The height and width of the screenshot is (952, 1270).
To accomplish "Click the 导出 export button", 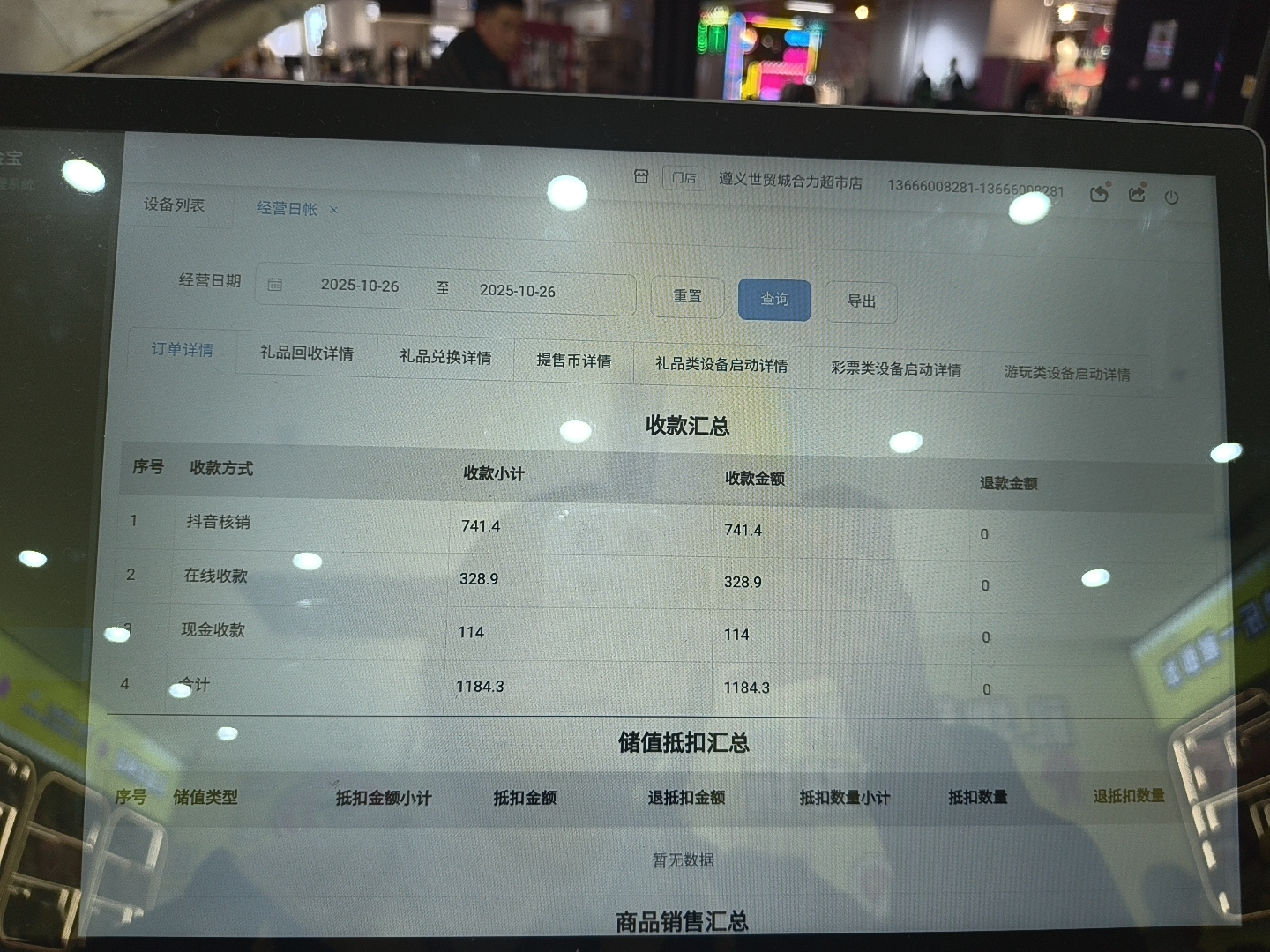I will click(x=862, y=301).
